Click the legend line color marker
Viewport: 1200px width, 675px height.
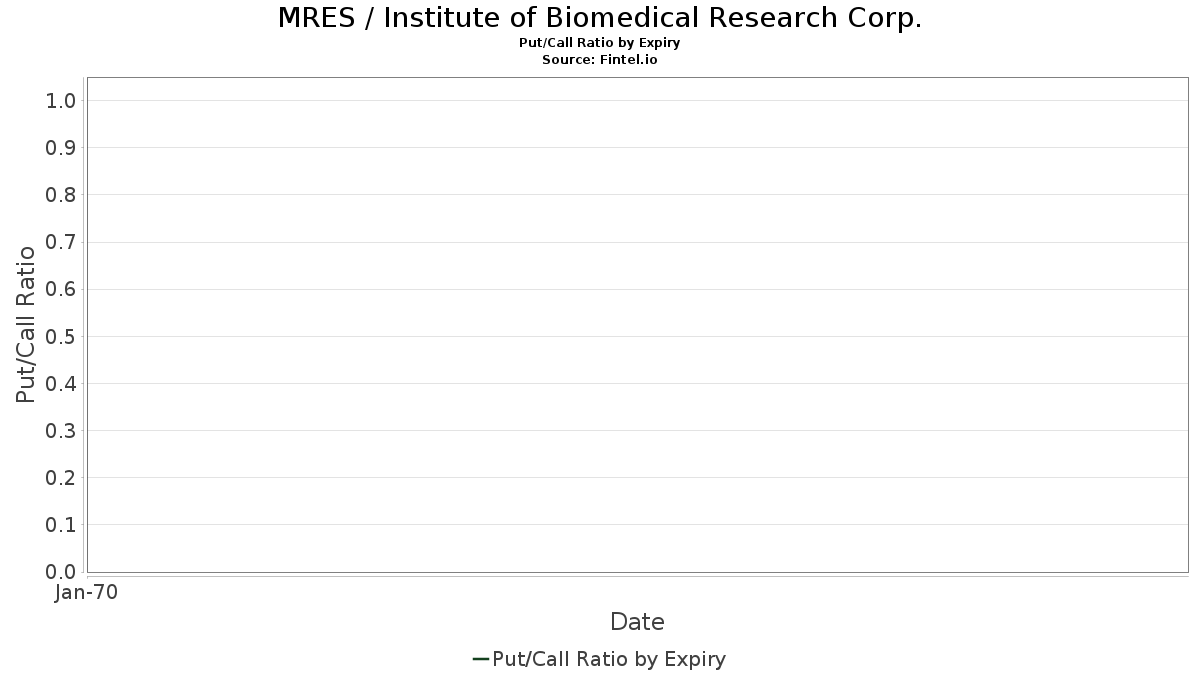tap(480, 659)
